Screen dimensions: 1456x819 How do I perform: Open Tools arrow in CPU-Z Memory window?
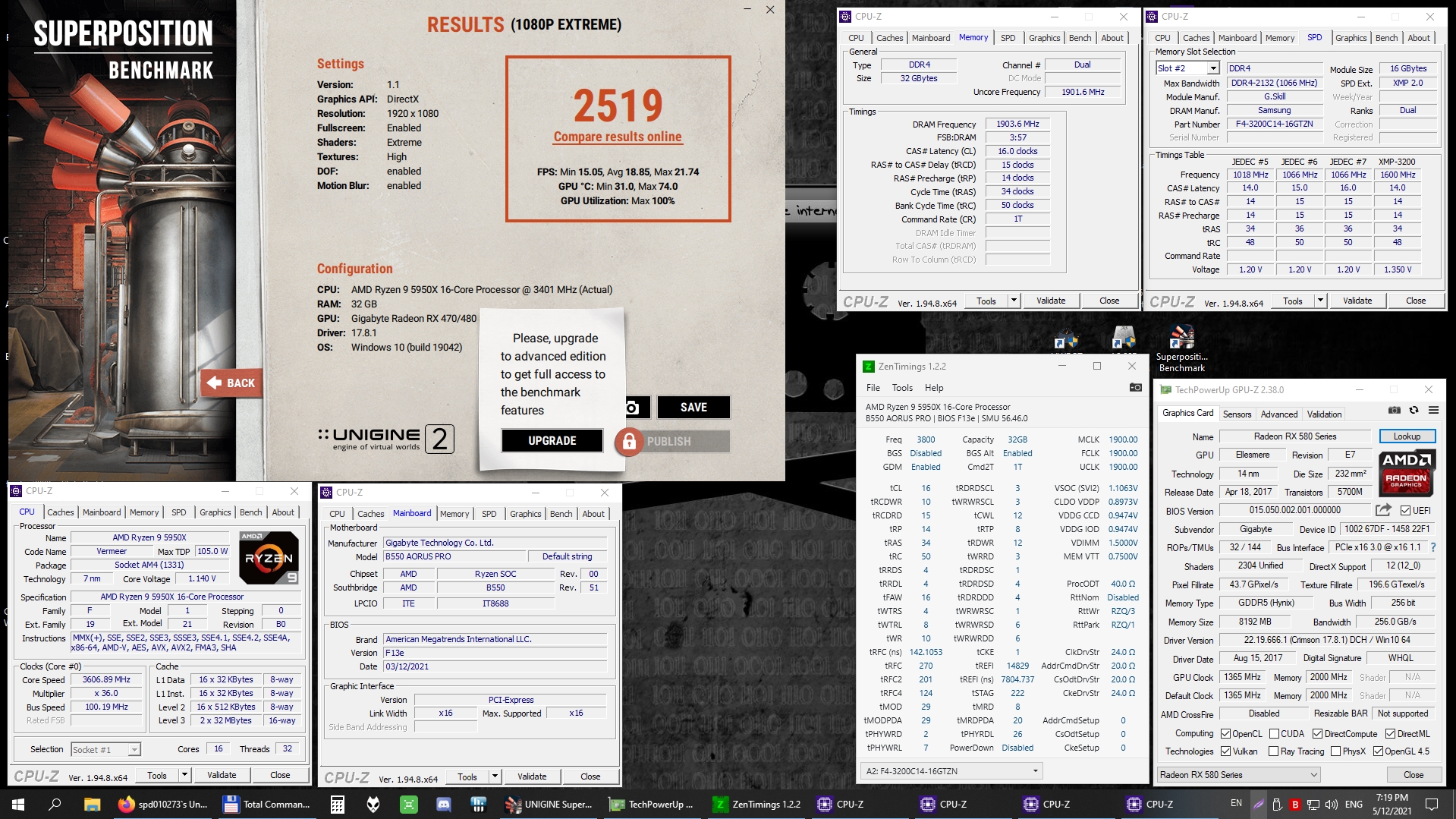(x=1014, y=301)
